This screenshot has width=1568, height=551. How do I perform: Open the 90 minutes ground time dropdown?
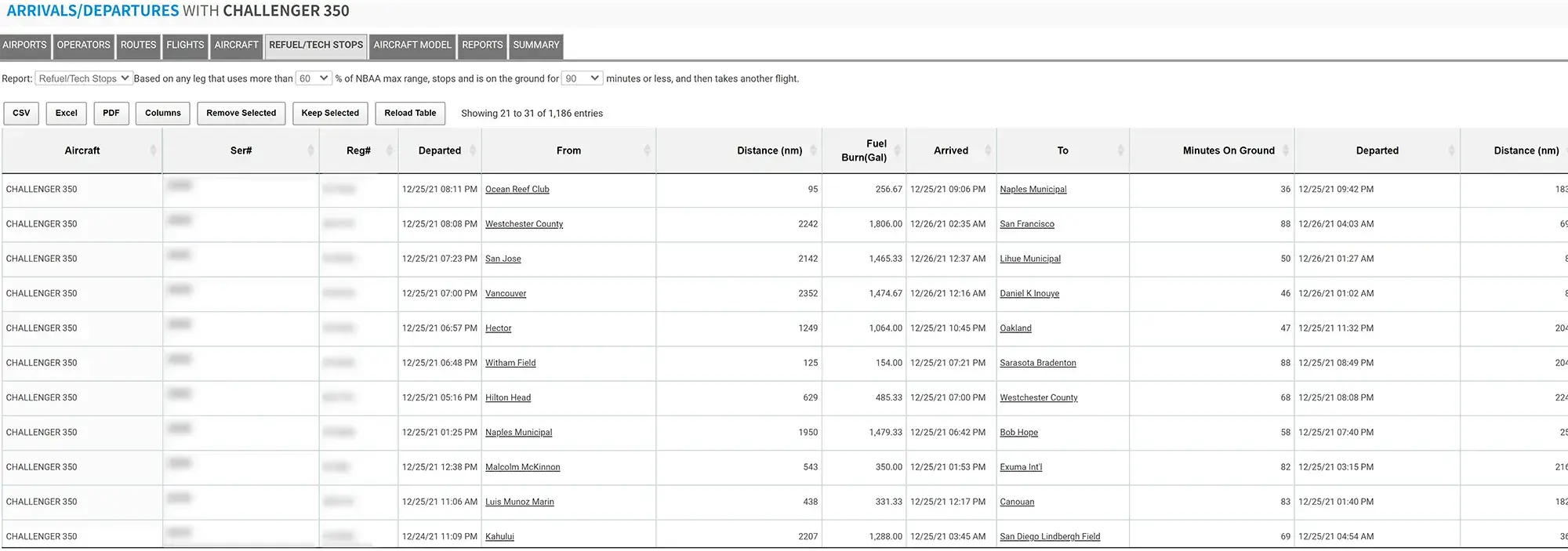click(x=582, y=78)
